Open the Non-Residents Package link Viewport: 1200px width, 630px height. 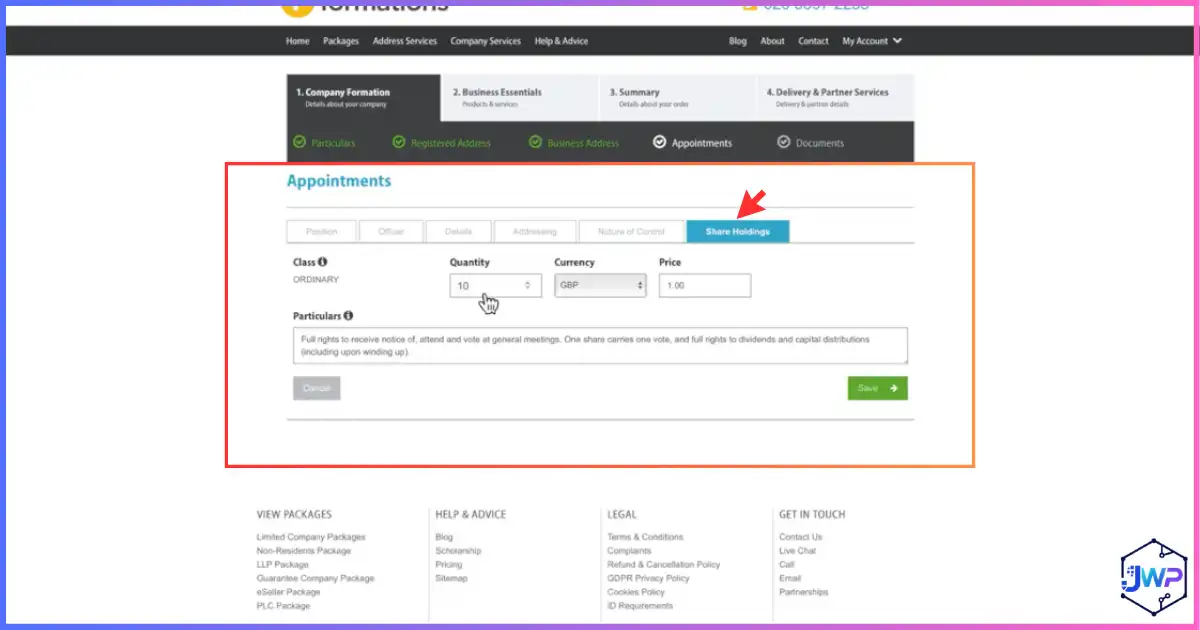point(304,551)
